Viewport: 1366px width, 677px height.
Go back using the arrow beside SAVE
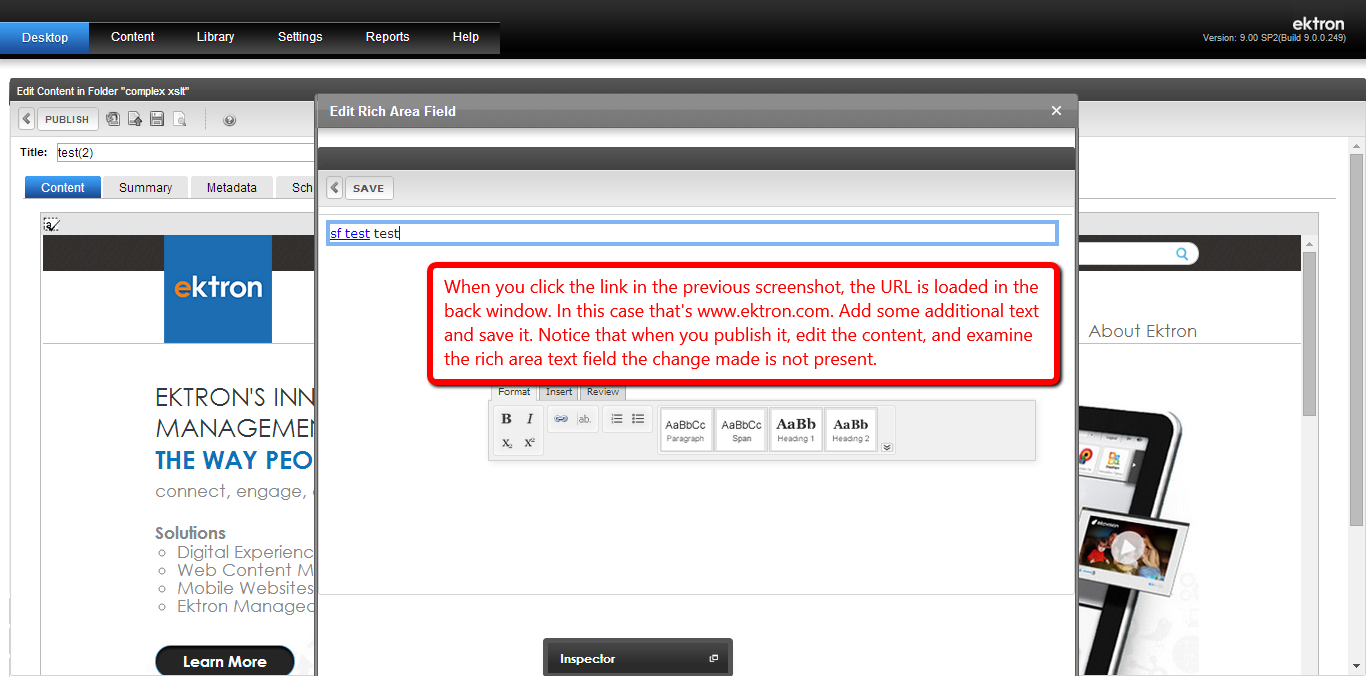click(x=335, y=188)
